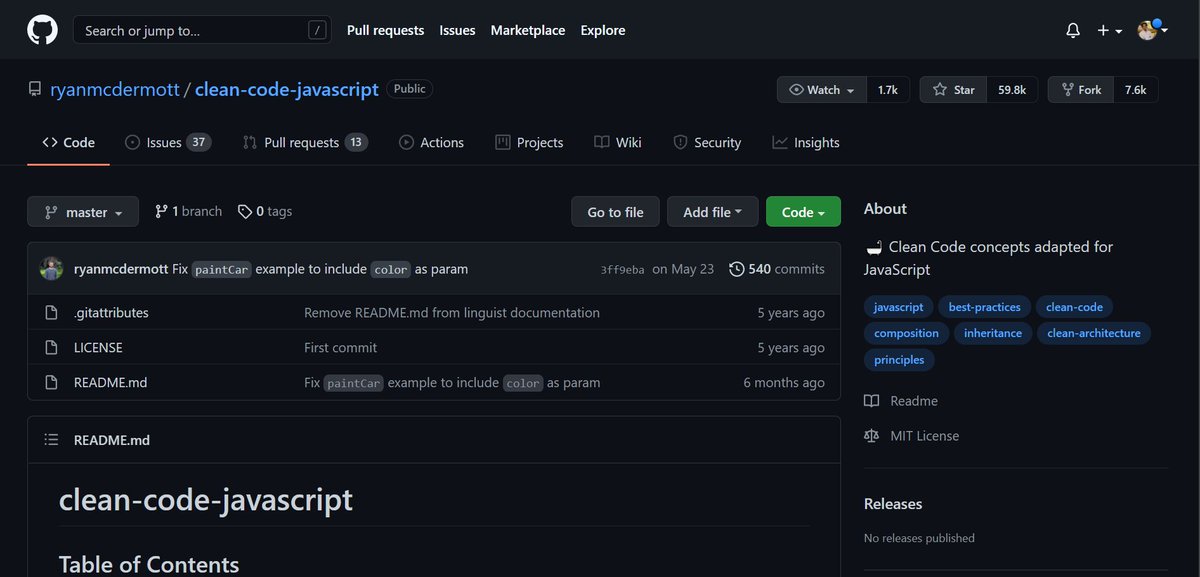This screenshot has width=1200, height=577.
Task: Open the Wiki tab
Action: [617, 142]
